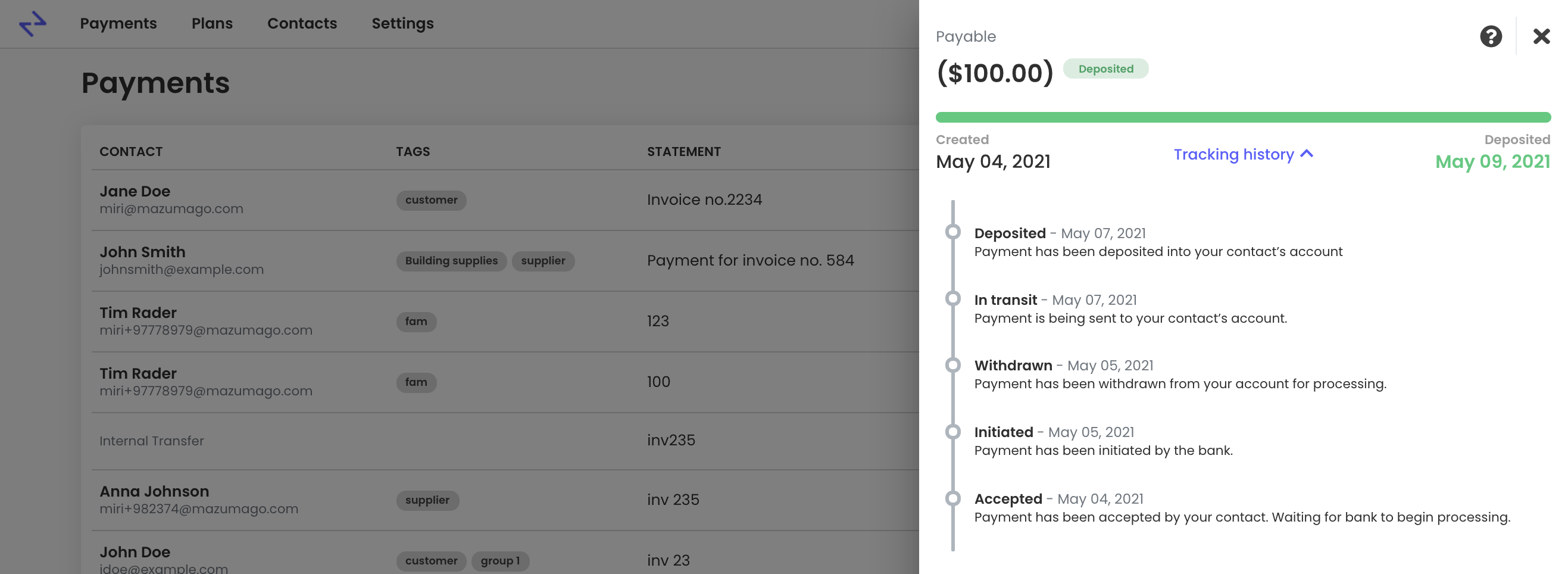The height and width of the screenshot is (574, 1568).
Task: Click the customer tag on Jane Doe
Action: [x=431, y=200]
